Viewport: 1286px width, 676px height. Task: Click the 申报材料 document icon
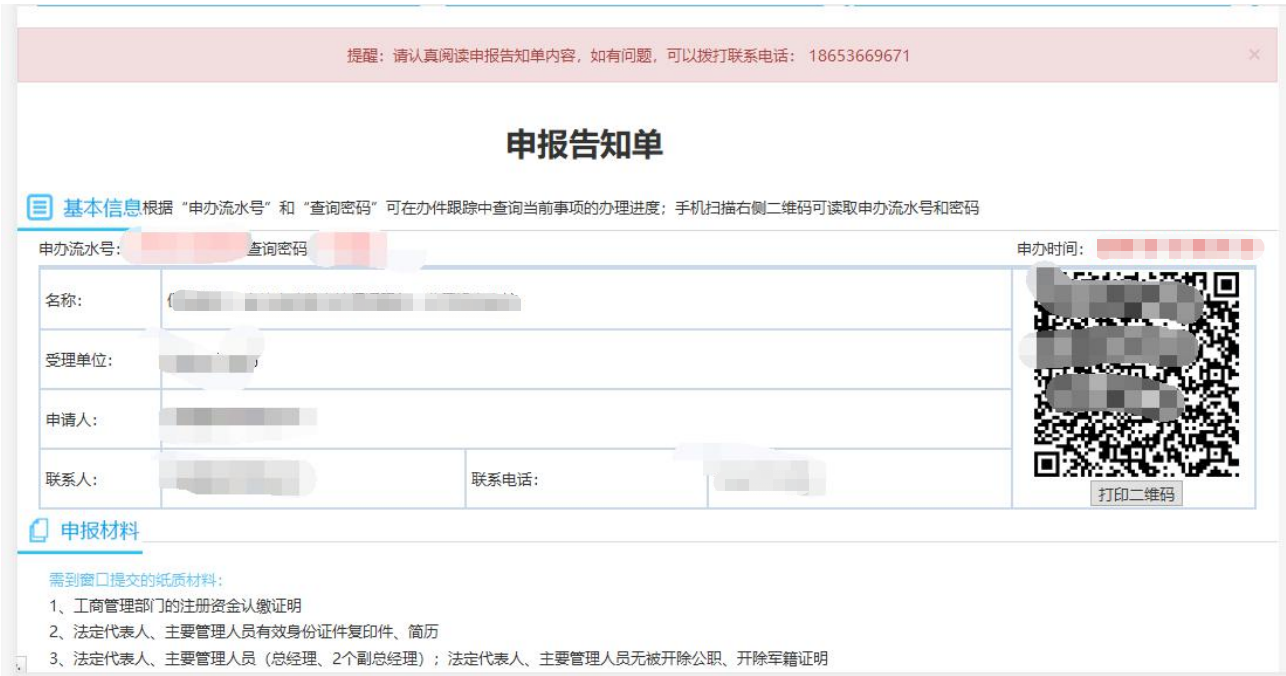pyautogui.click(x=39, y=531)
